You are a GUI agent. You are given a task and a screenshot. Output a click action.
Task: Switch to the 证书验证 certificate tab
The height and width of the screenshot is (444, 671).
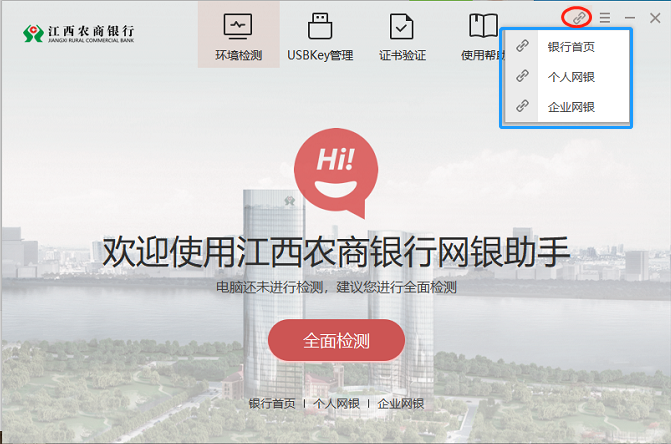[x=402, y=35]
